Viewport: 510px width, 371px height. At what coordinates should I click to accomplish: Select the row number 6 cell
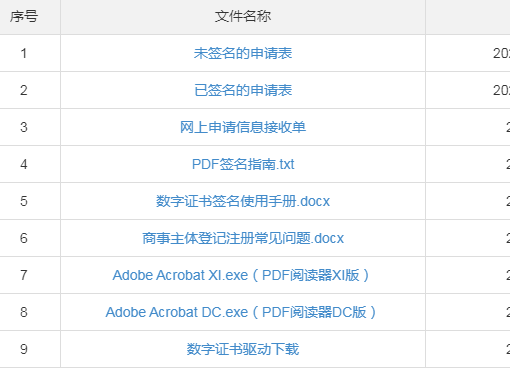point(24,238)
